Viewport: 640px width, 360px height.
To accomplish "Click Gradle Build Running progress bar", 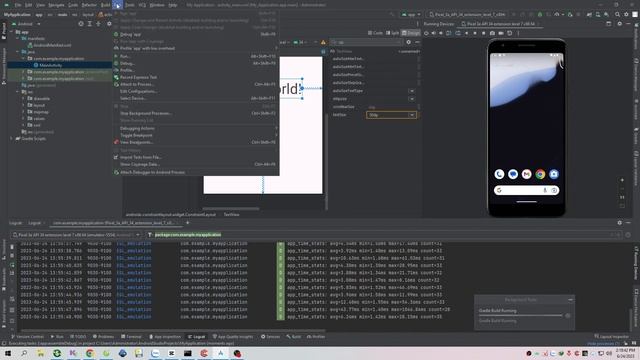I will (520, 316).
